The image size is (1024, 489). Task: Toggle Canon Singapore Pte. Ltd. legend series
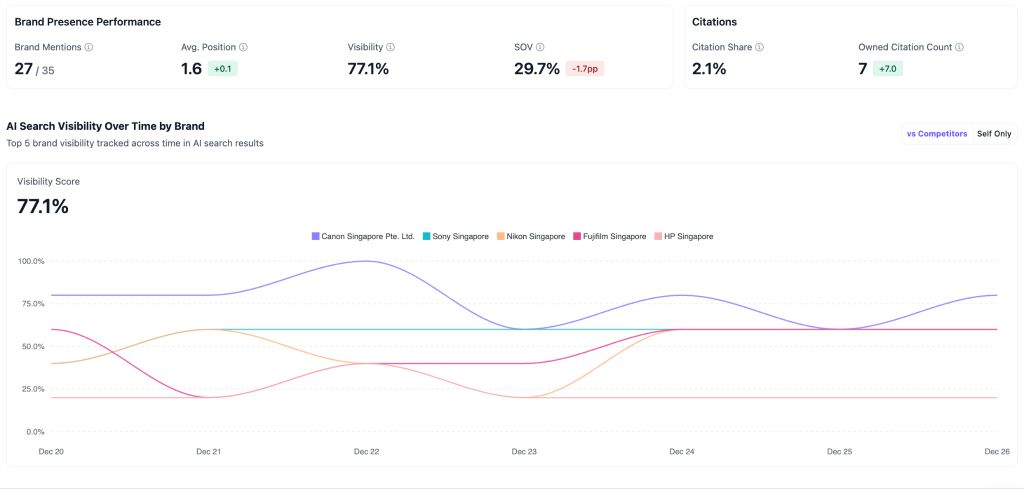pos(363,236)
